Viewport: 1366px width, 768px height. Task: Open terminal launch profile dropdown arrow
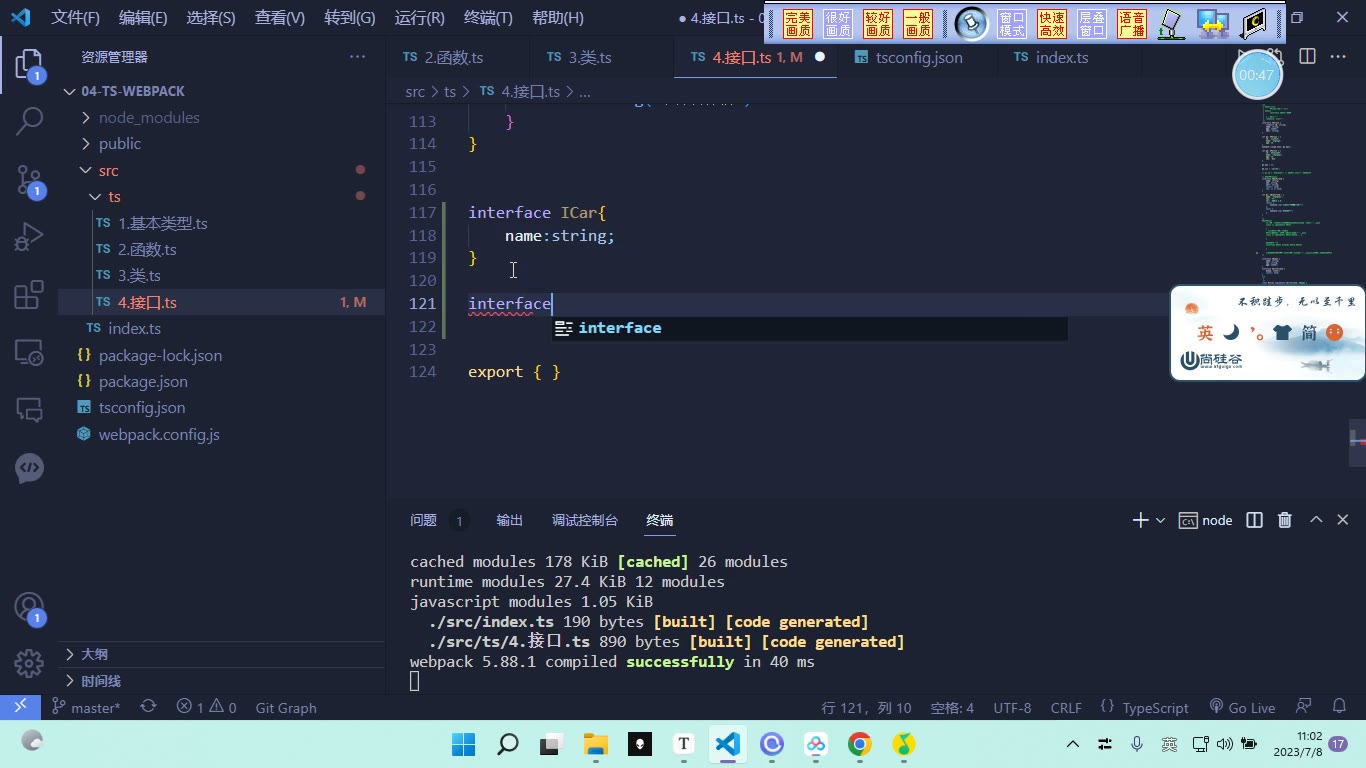pos(1160,520)
